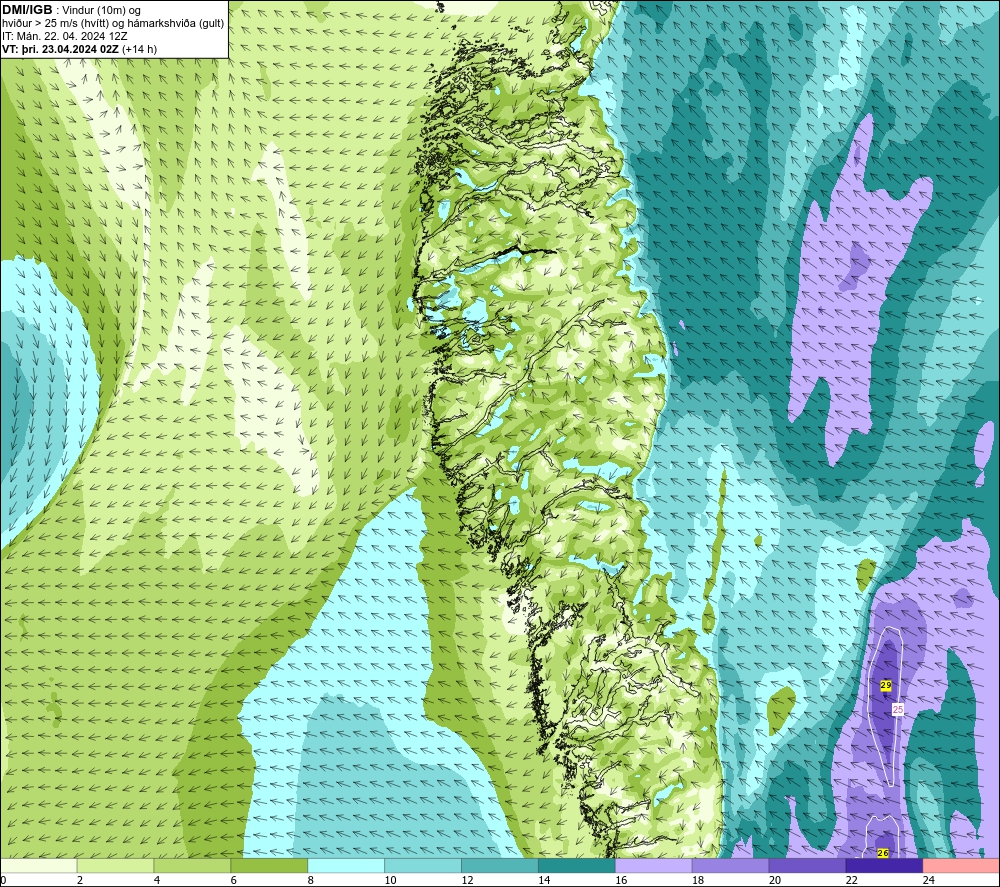Click the legend number 12
The height and width of the screenshot is (887, 1000).
(467, 880)
